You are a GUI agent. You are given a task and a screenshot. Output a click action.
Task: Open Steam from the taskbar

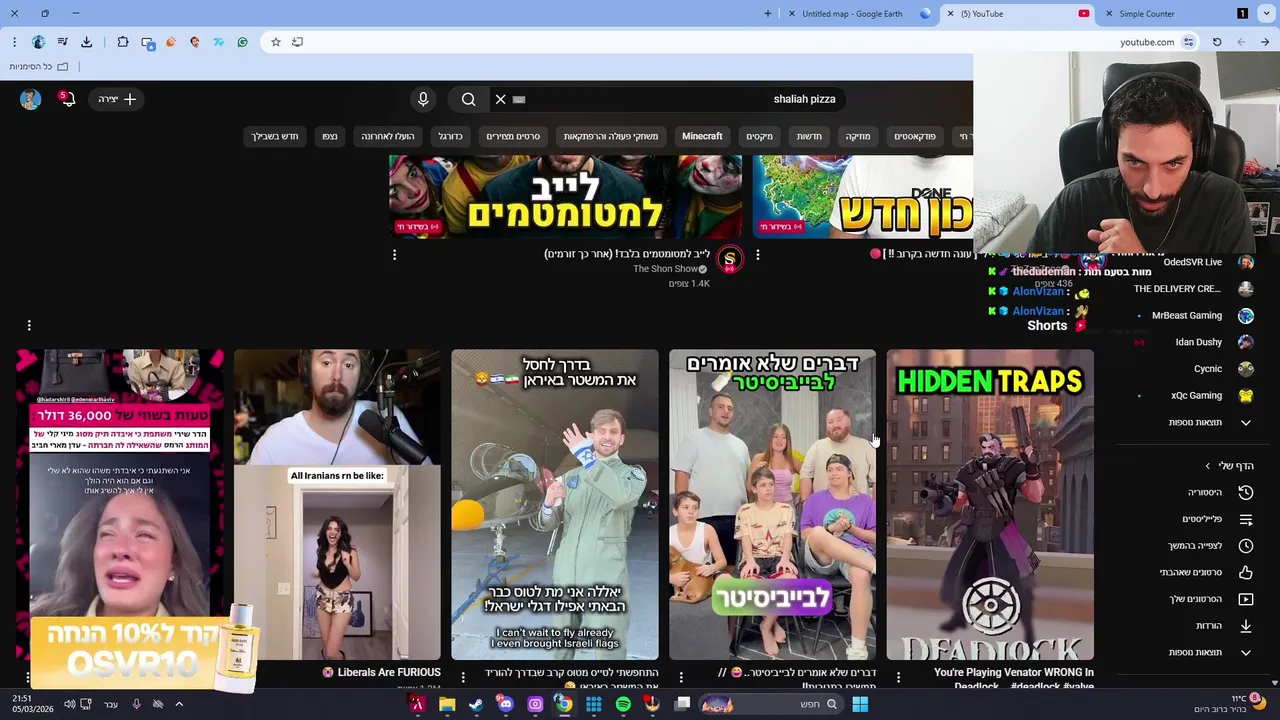[x=476, y=704]
